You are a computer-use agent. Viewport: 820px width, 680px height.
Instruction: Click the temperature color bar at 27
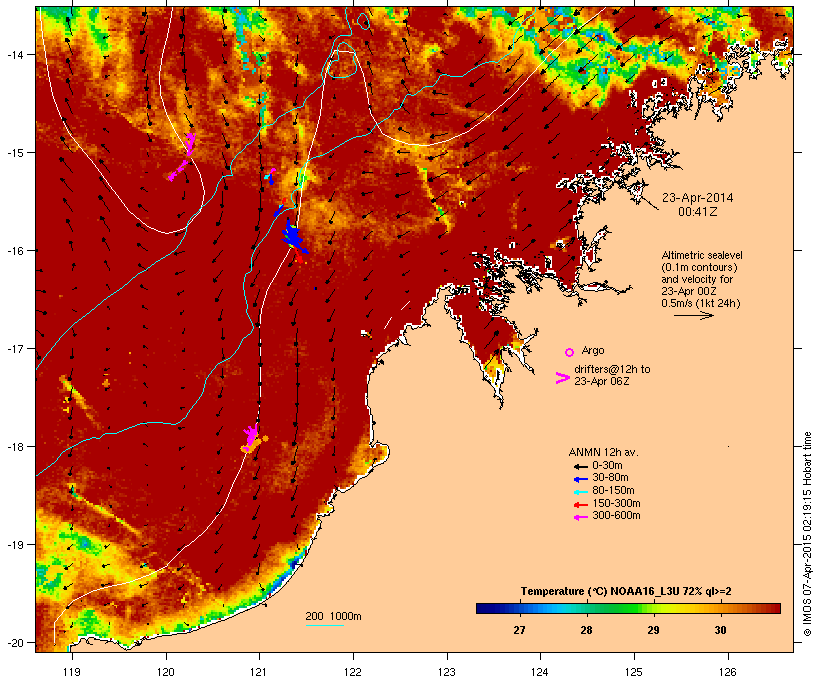point(519,608)
